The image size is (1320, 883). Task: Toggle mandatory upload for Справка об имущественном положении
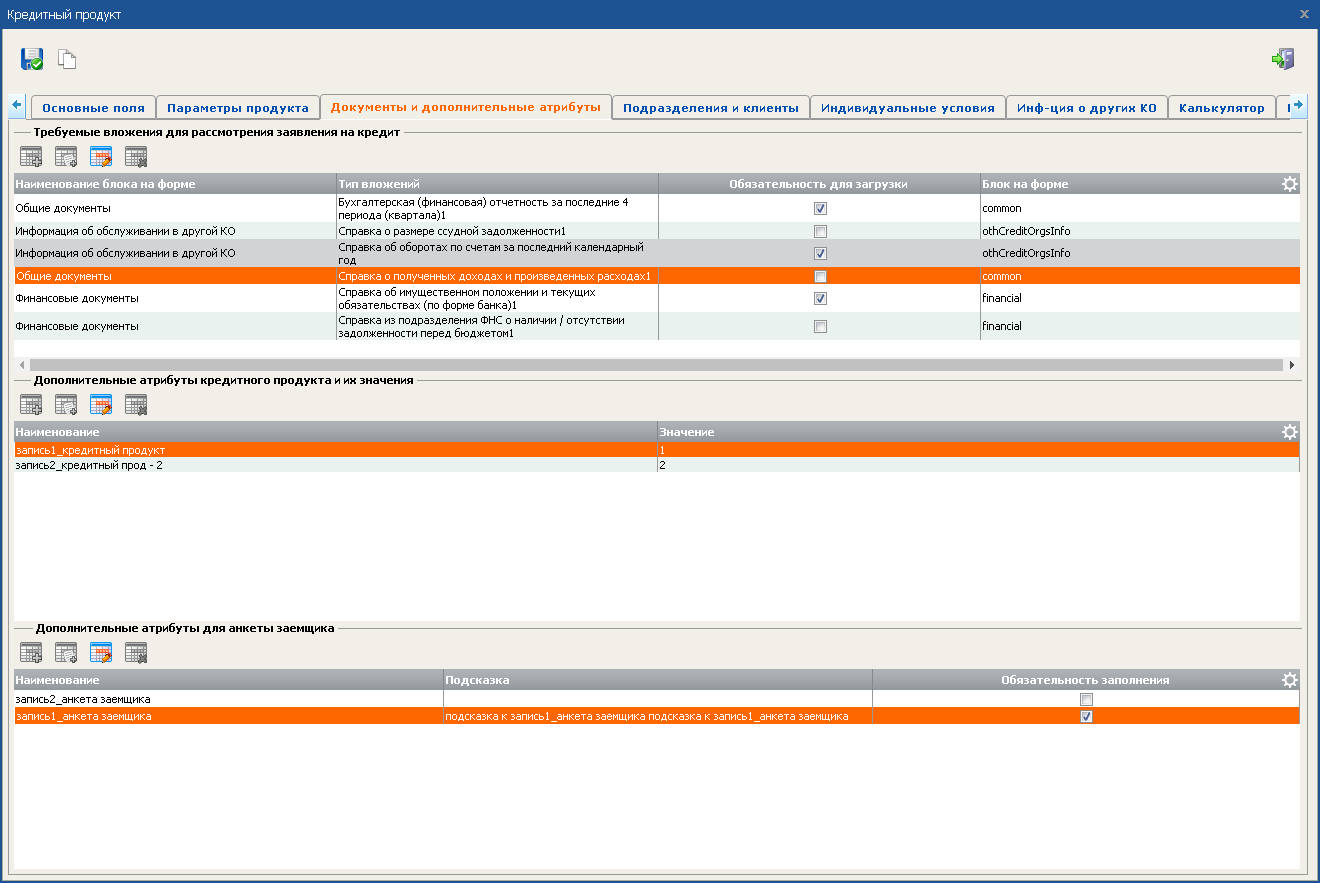(x=820, y=298)
